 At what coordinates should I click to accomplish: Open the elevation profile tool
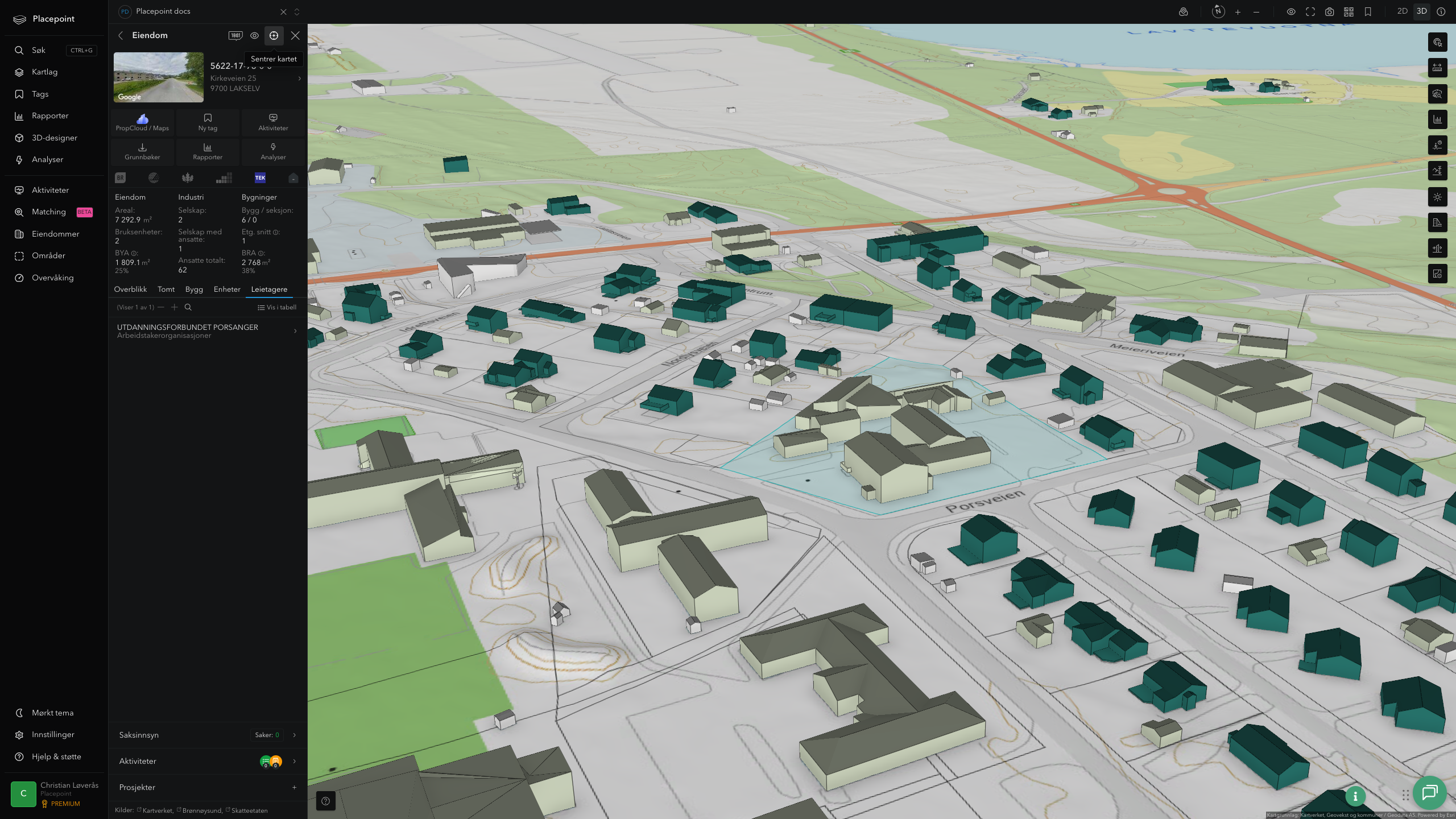[x=1437, y=171]
